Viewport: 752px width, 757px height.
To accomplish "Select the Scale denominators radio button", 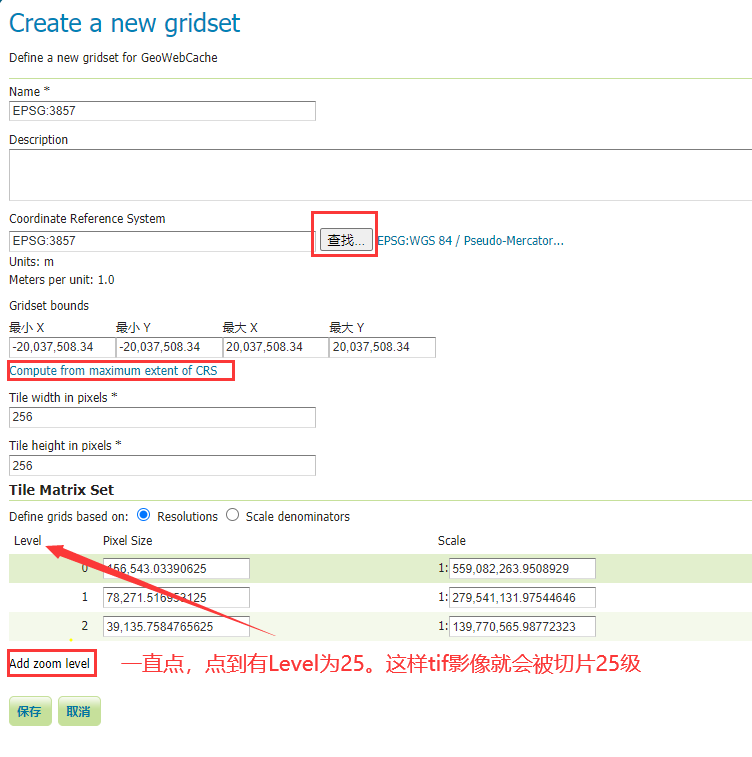I will click(233, 515).
